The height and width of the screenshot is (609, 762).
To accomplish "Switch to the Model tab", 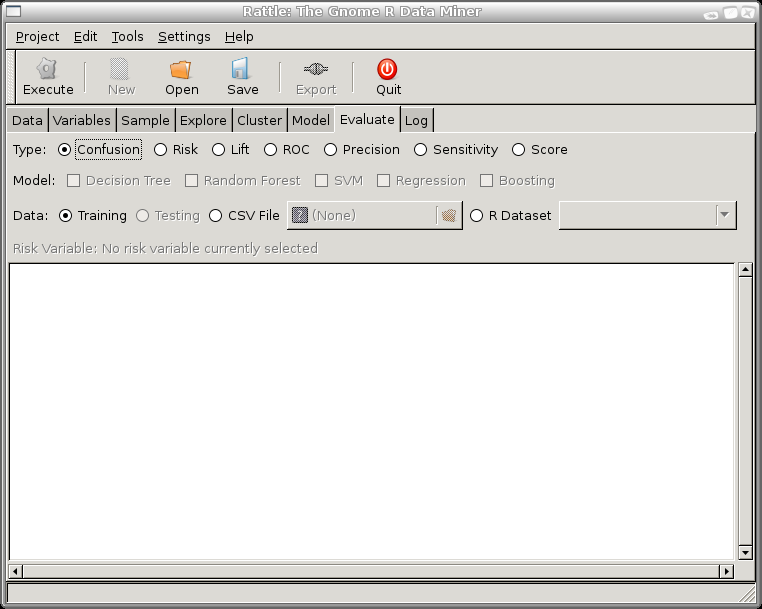I will click(311, 120).
